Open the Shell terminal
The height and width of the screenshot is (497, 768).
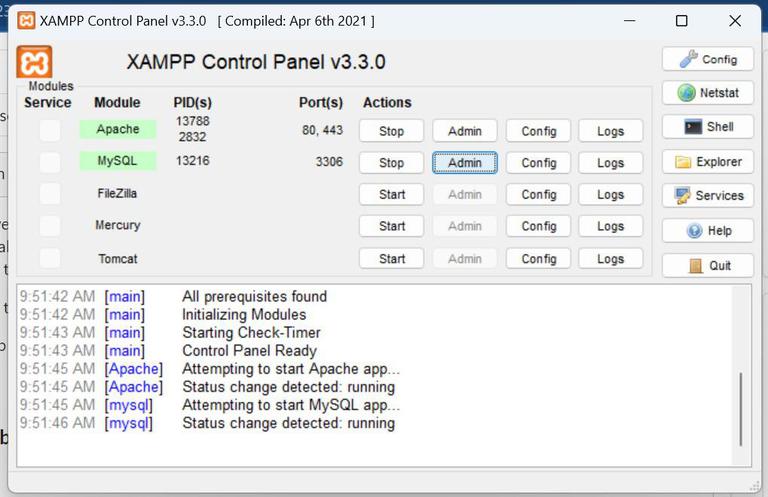click(708, 127)
